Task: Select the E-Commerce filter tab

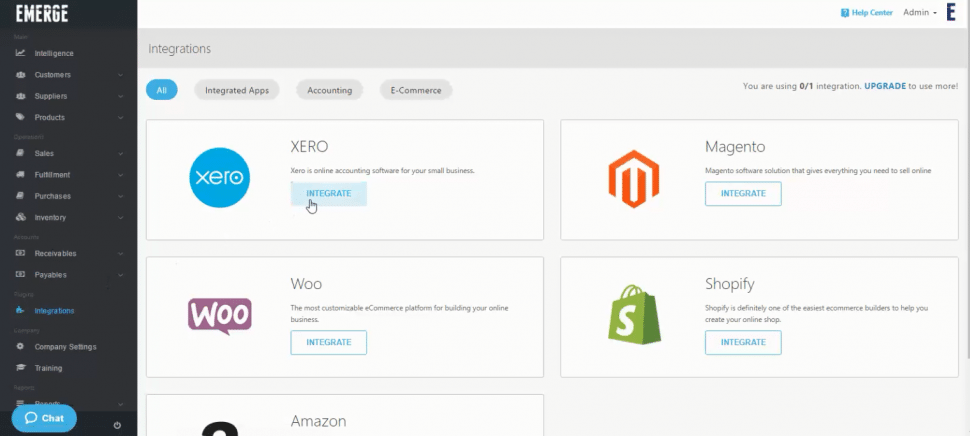Action: (x=416, y=90)
